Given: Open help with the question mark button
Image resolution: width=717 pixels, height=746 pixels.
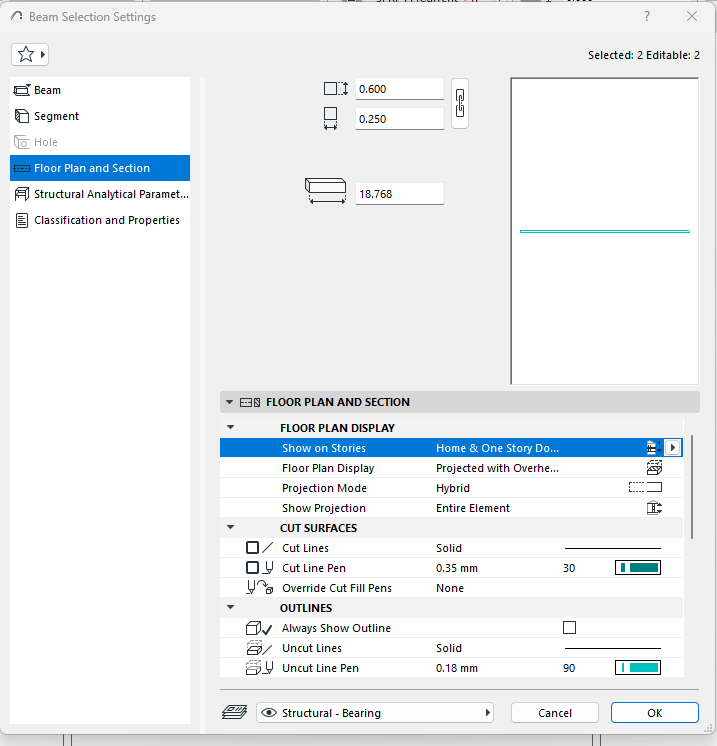Looking at the screenshot, I should [x=647, y=16].
